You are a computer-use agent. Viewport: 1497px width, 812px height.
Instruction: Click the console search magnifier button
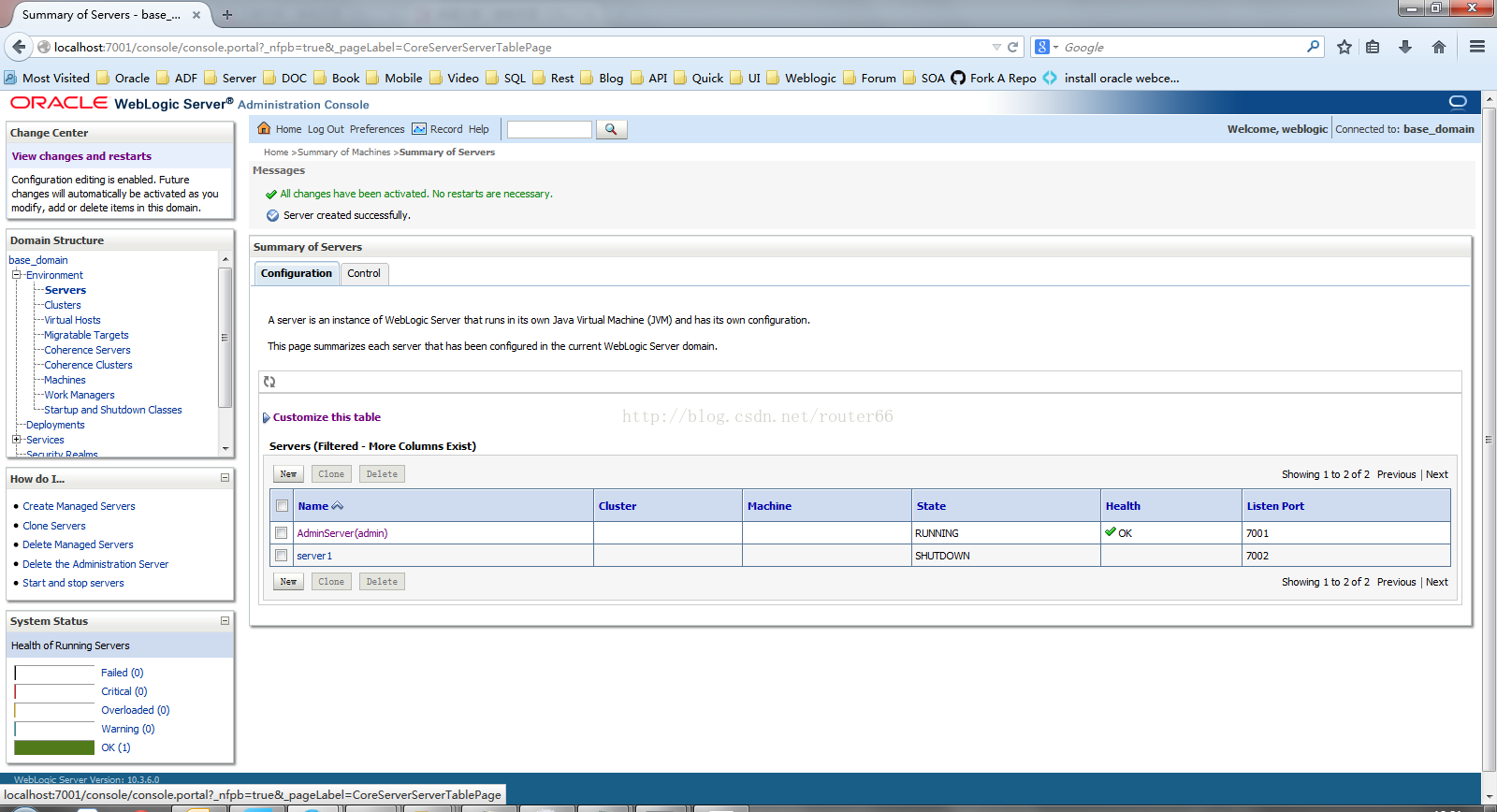pos(611,129)
